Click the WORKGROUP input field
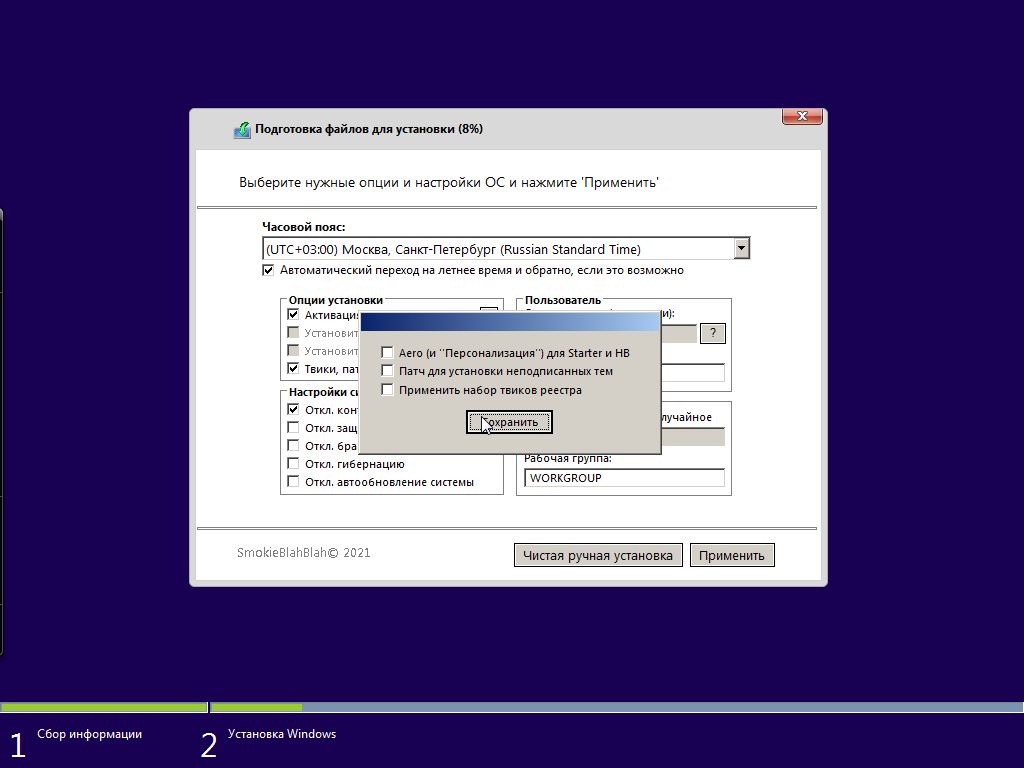The height and width of the screenshot is (768, 1024). 624,478
